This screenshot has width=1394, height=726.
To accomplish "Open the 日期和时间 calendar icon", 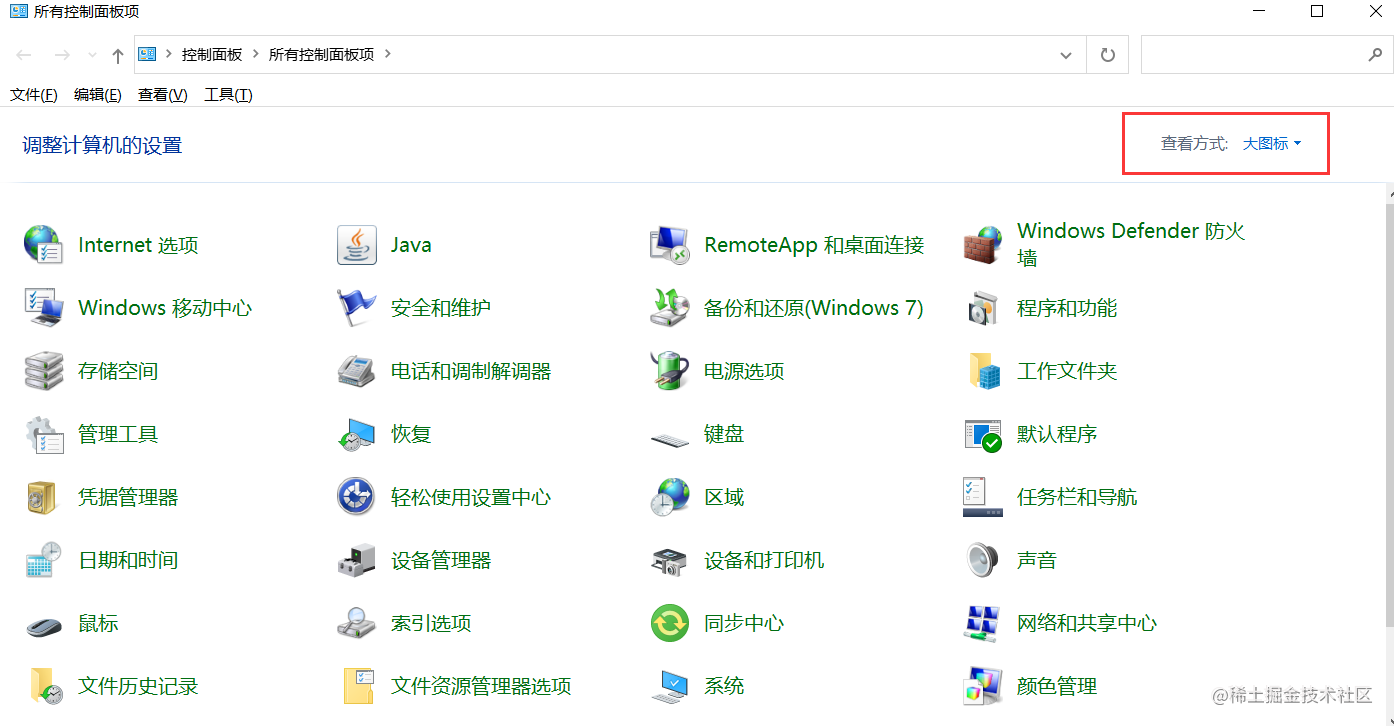I will click(43, 560).
